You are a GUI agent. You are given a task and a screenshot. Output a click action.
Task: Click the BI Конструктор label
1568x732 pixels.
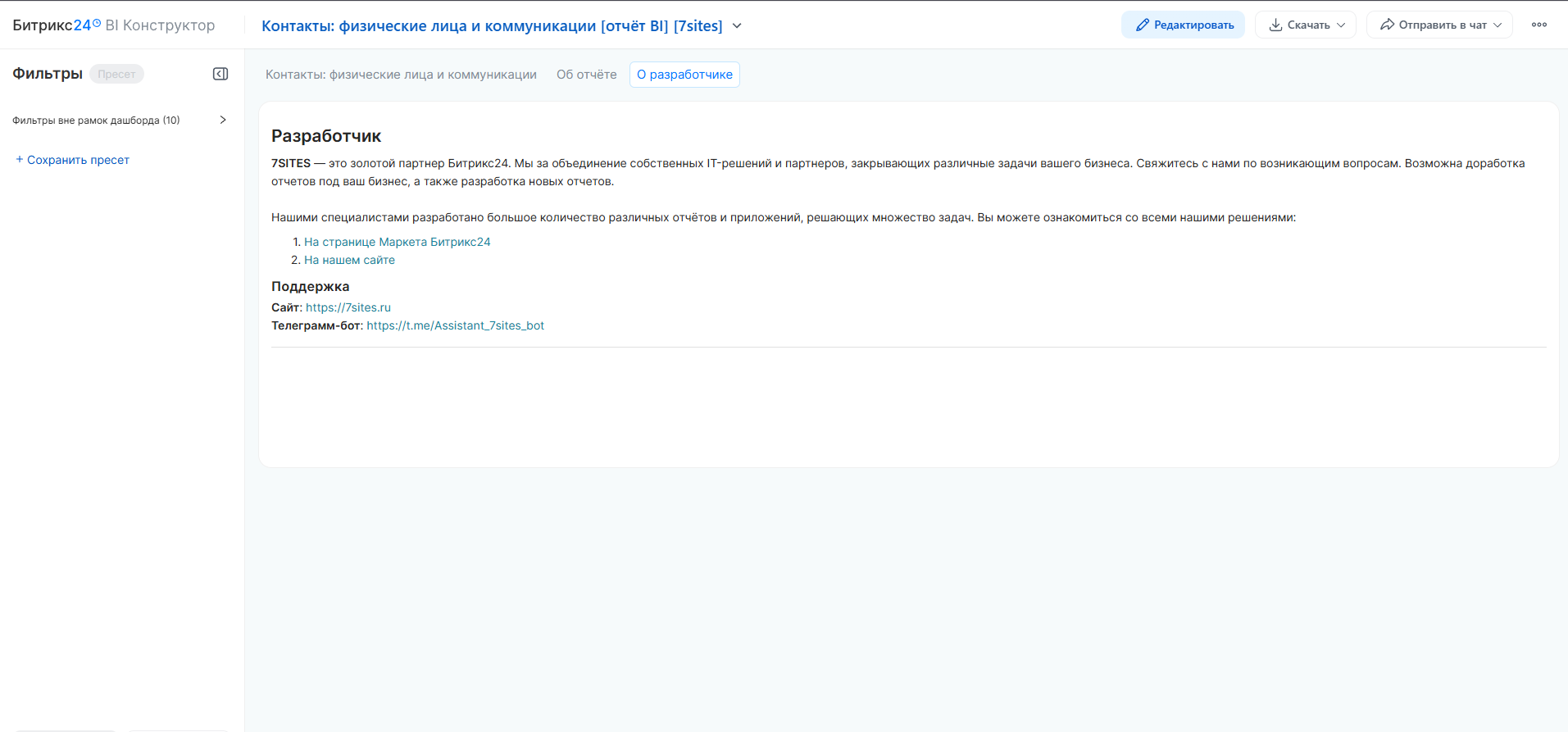click(x=160, y=25)
